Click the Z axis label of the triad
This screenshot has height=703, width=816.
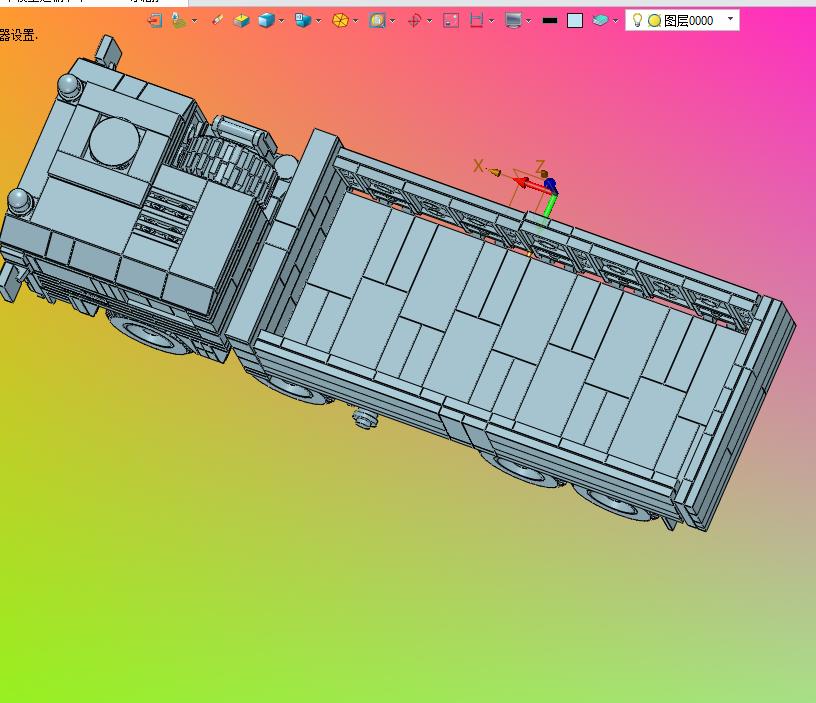click(x=540, y=167)
